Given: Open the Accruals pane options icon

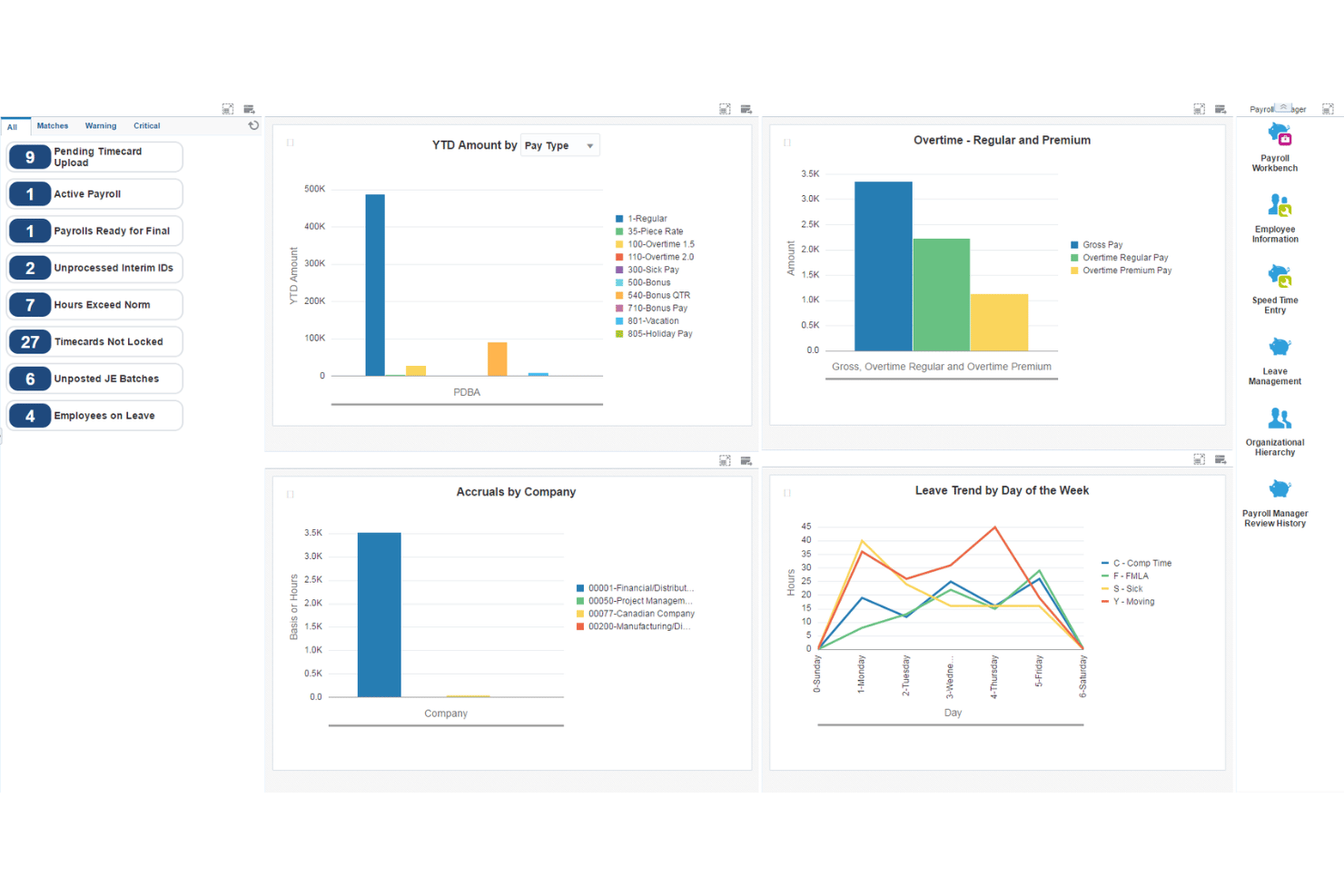Looking at the screenshot, I should point(746,461).
